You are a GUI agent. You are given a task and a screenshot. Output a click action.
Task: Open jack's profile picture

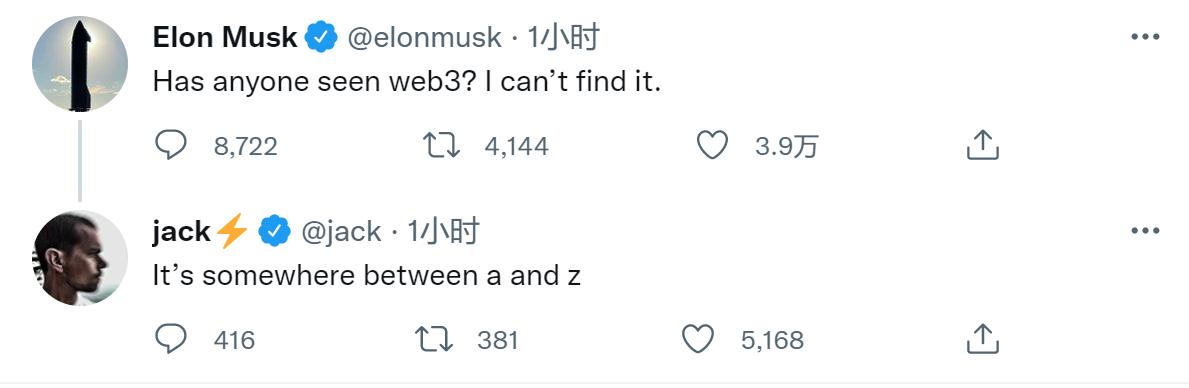click(x=80, y=258)
